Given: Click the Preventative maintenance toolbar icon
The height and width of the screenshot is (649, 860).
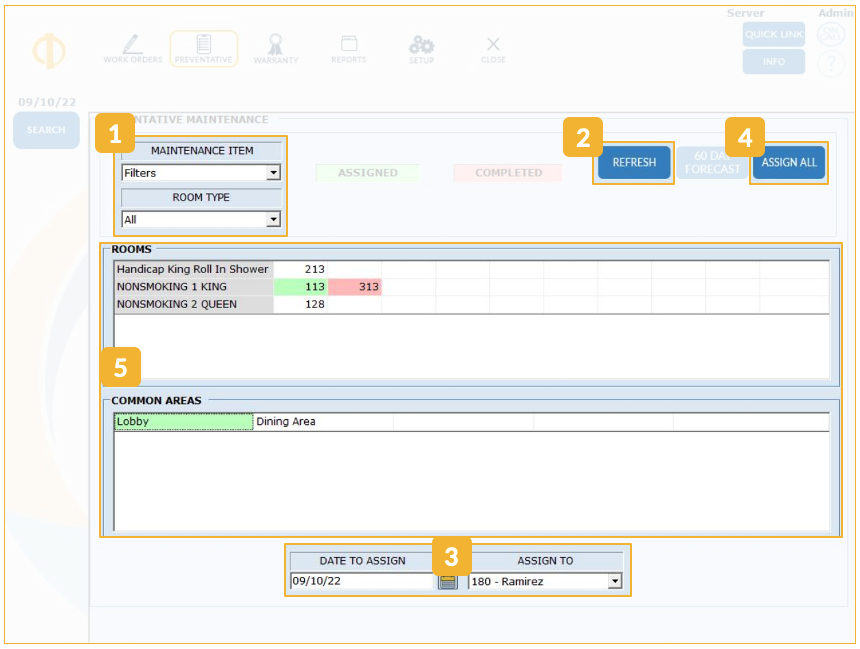Looking at the screenshot, I should [x=203, y=48].
